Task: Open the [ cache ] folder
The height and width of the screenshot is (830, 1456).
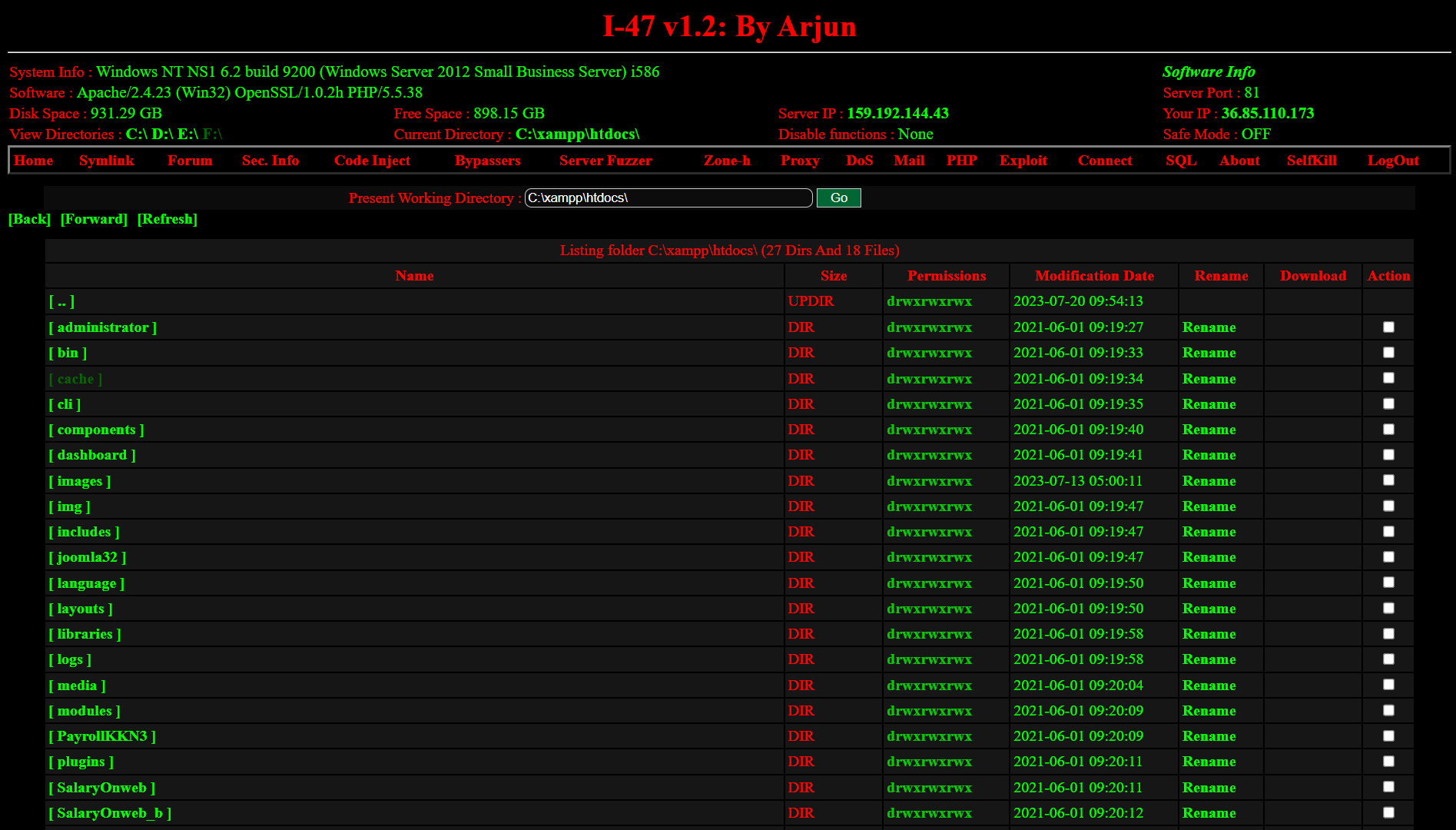Action: pos(75,379)
